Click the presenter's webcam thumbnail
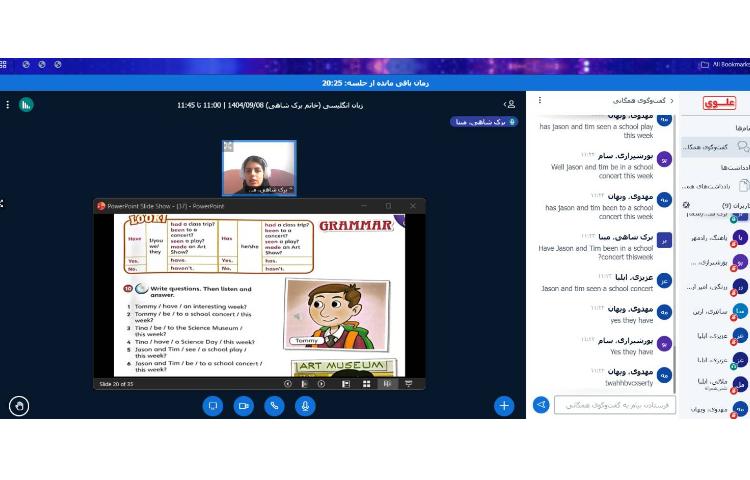750x480 pixels. click(259, 167)
